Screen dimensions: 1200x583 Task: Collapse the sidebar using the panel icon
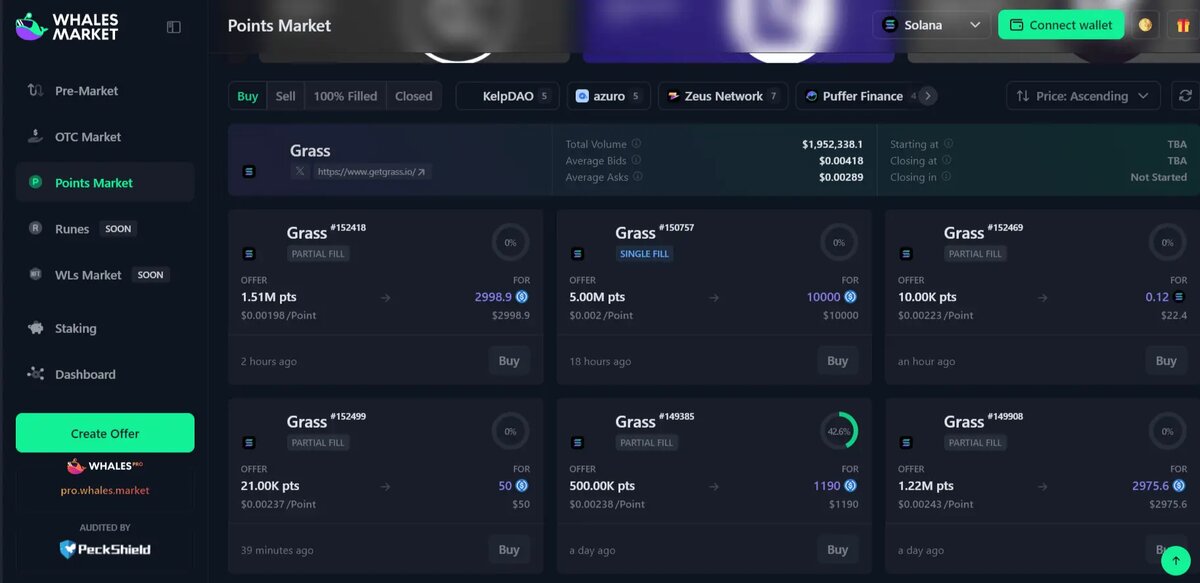pos(174,27)
